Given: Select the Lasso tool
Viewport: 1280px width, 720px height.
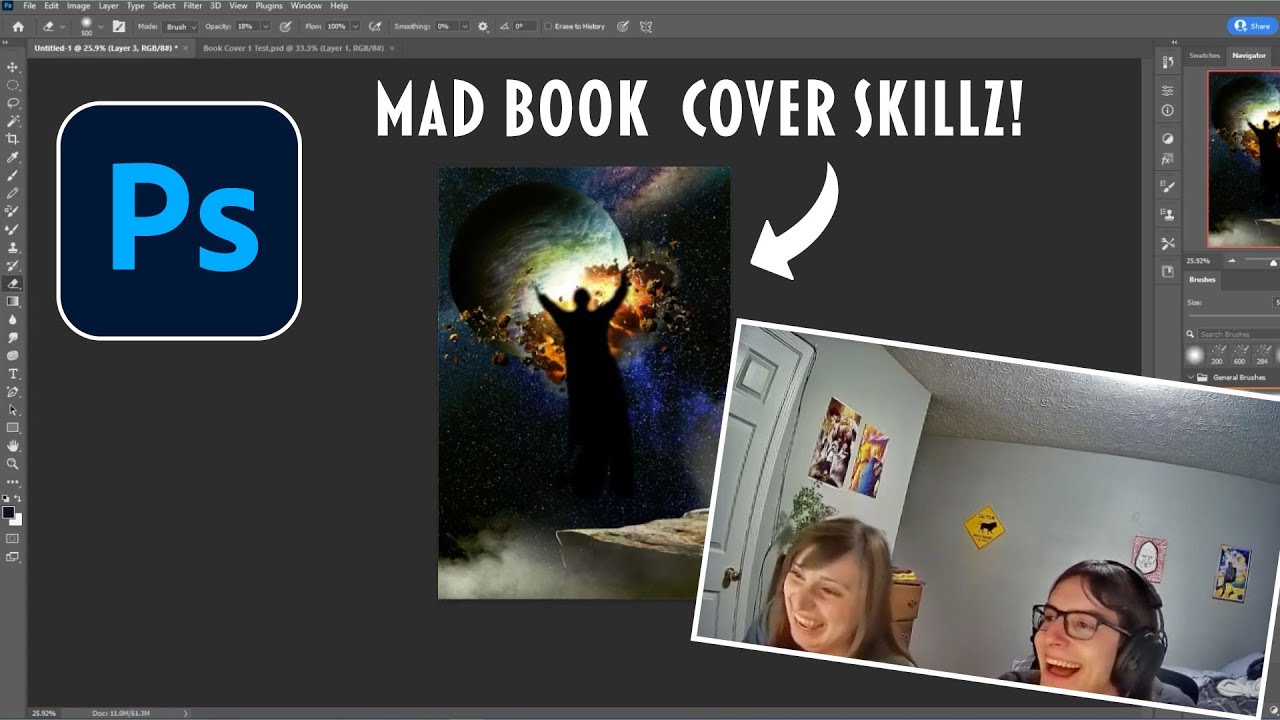Looking at the screenshot, I should (x=13, y=103).
